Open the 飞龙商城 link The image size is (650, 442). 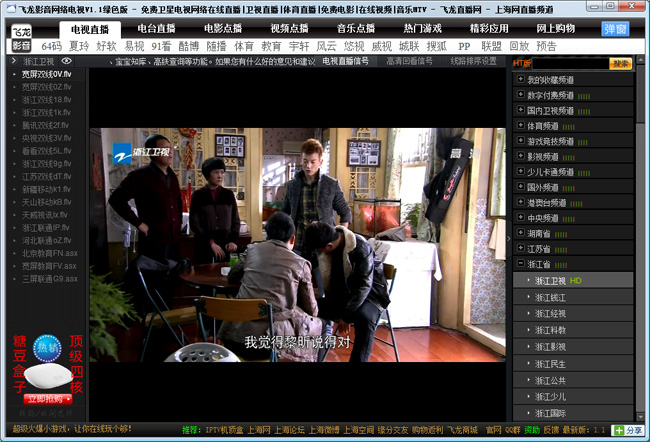click(462, 430)
